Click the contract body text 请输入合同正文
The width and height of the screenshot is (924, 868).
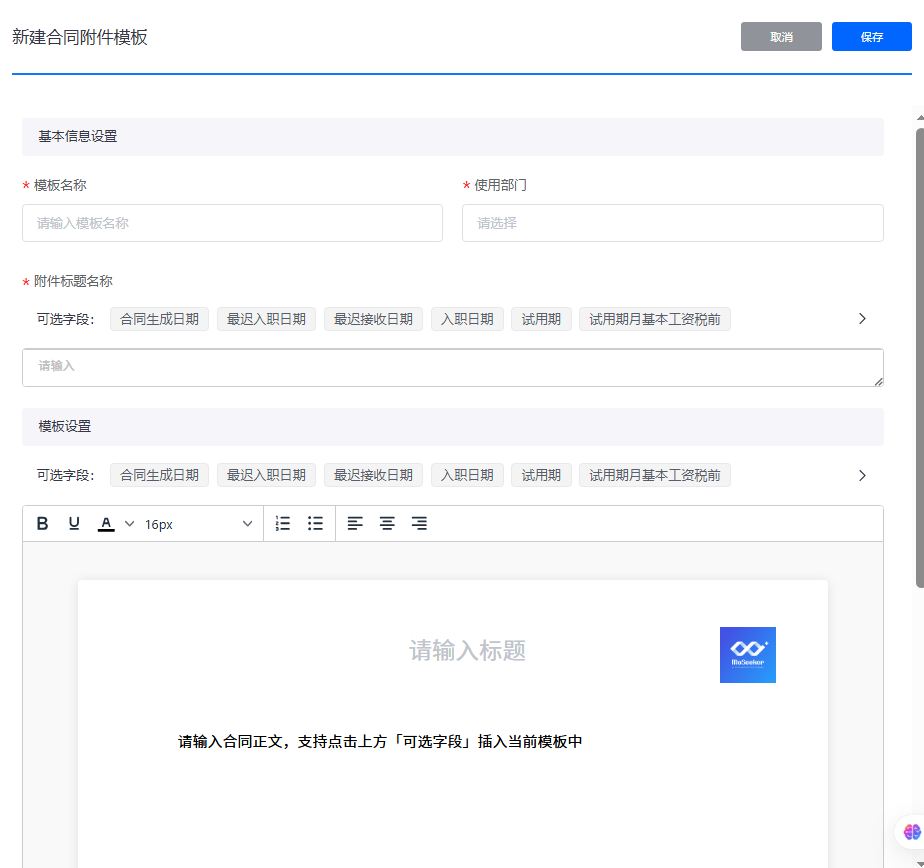click(x=380, y=741)
